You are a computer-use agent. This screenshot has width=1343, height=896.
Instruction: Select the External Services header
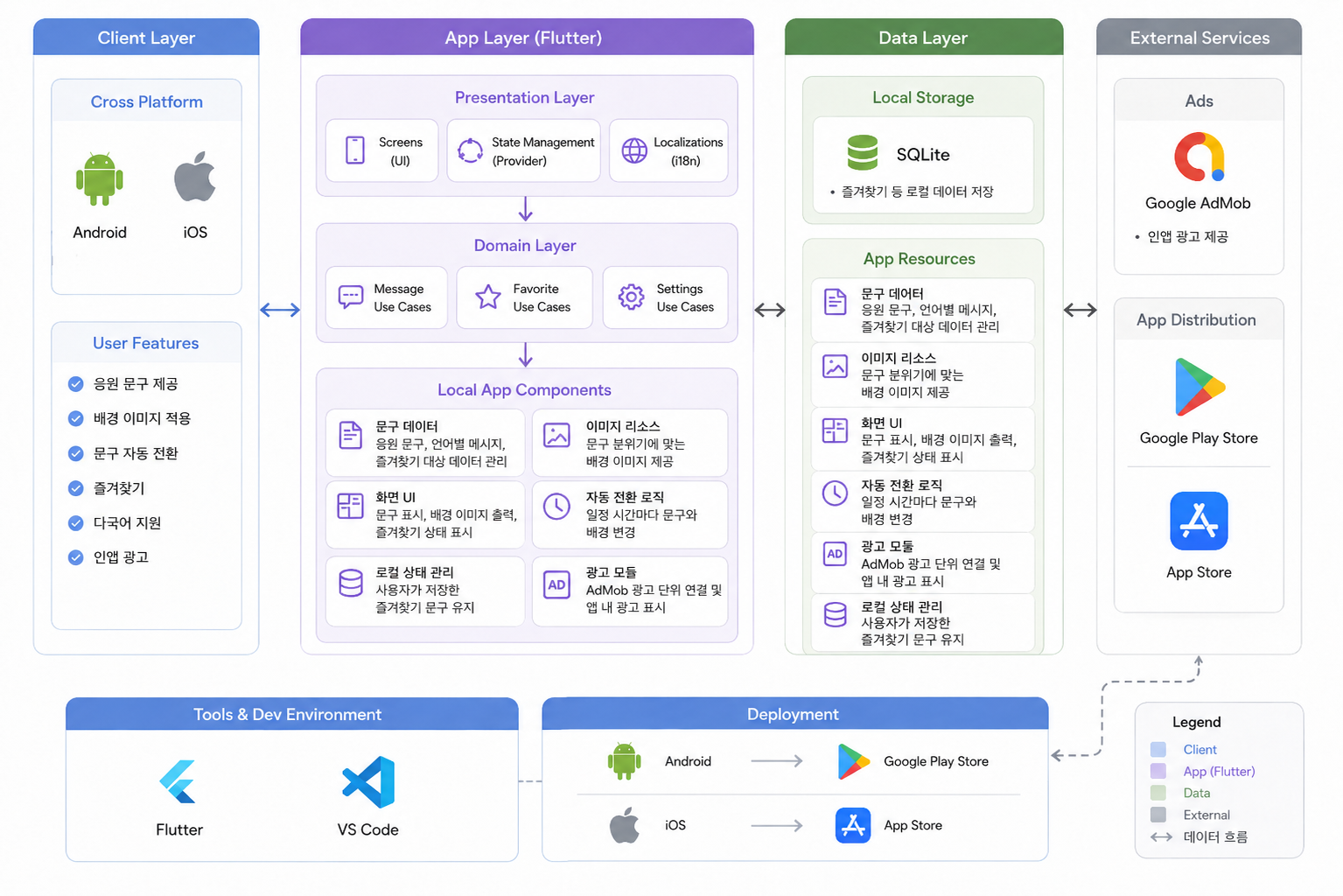point(1199,38)
